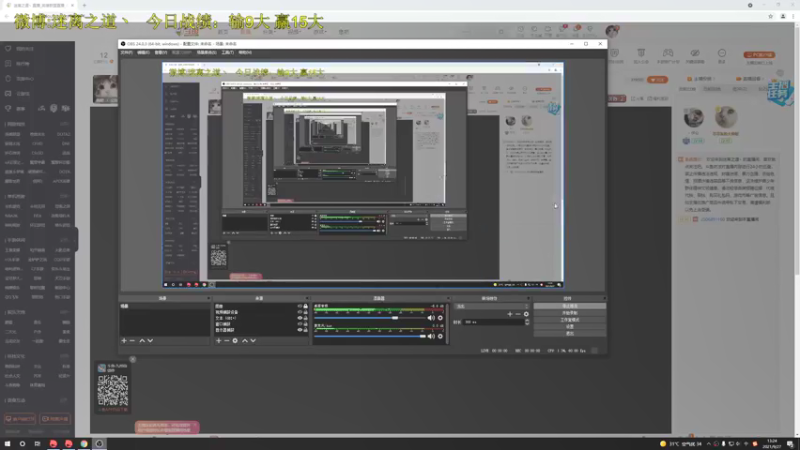Image resolution: width=800 pixels, height=450 pixels.
Task: Remove the scene transition with the minus icon
Action: pyautogui.click(x=518, y=314)
